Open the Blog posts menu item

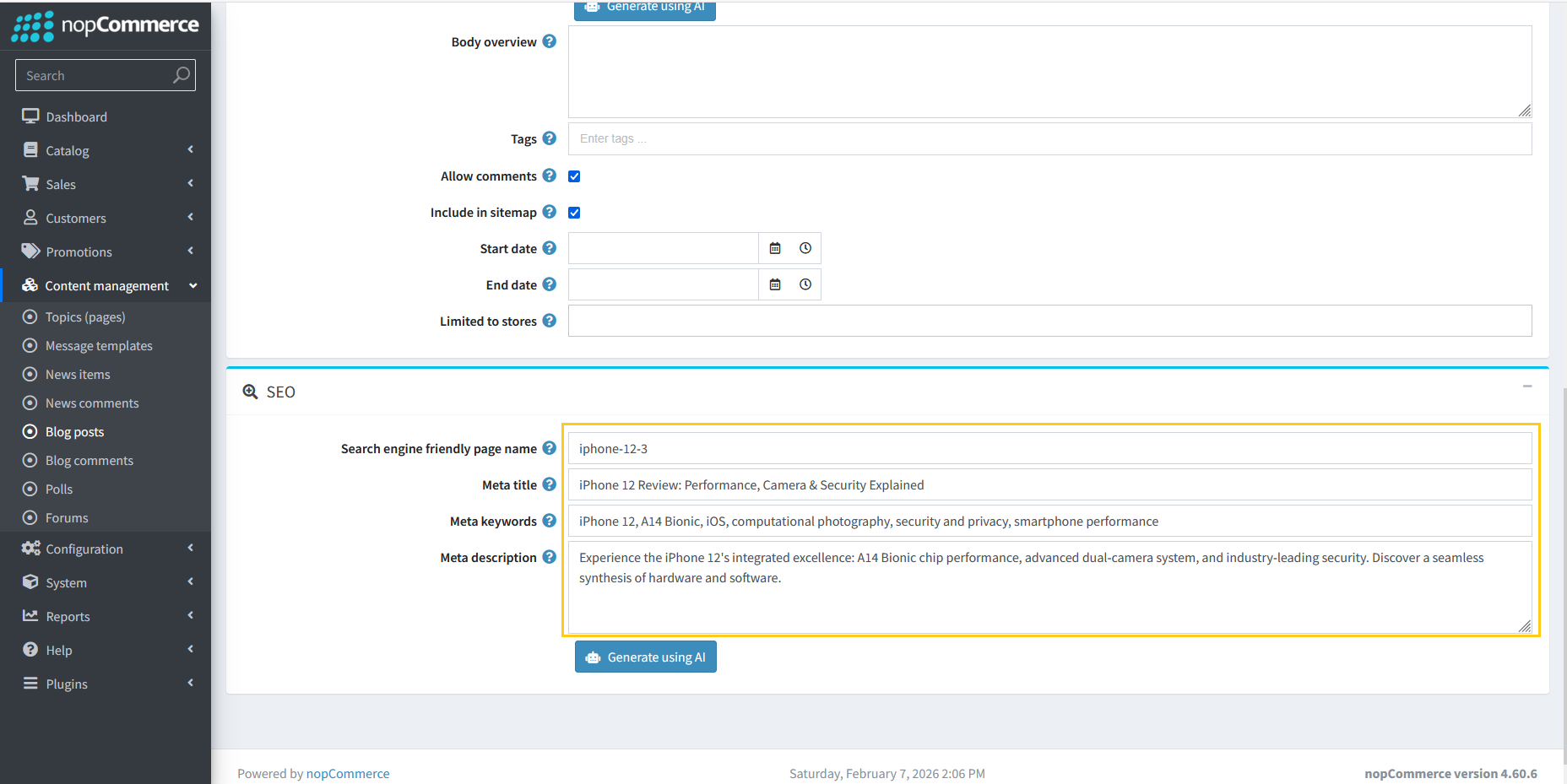pos(74,431)
